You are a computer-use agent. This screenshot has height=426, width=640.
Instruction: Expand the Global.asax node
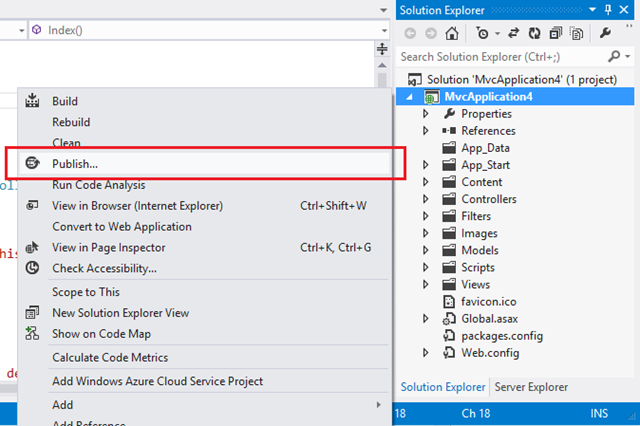tap(426, 319)
